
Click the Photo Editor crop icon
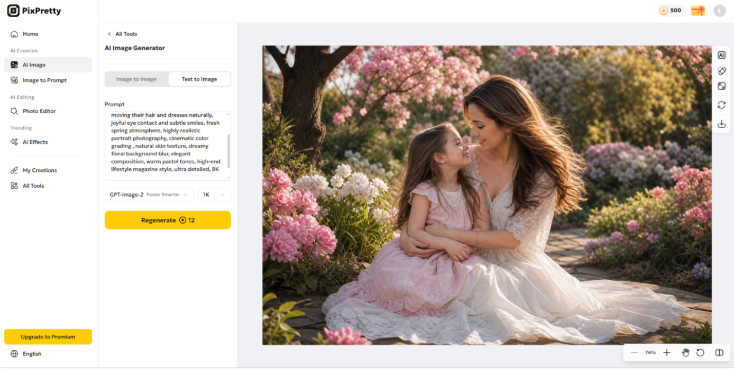(x=14, y=111)
